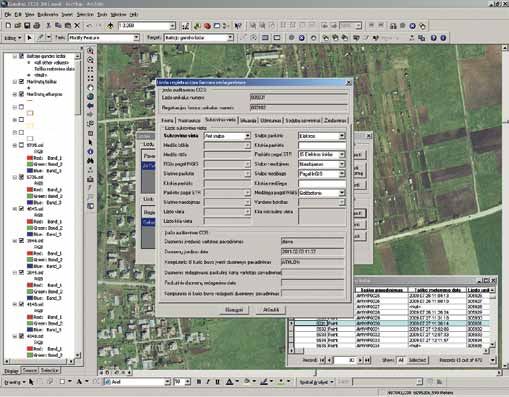Open the dropdown showing Gelžbetonis

pyautogui.click(x=342, y=193)
